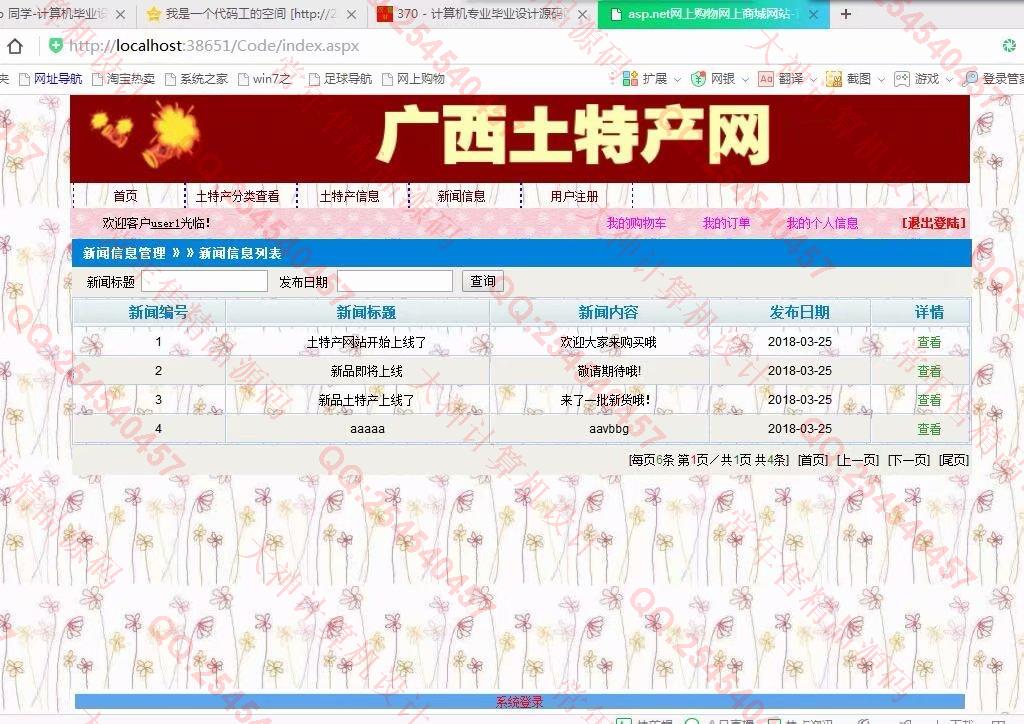The height and width of the screenshot is (724, 1024).
Task: Click the 查询 search button
Action: point(483,281)
